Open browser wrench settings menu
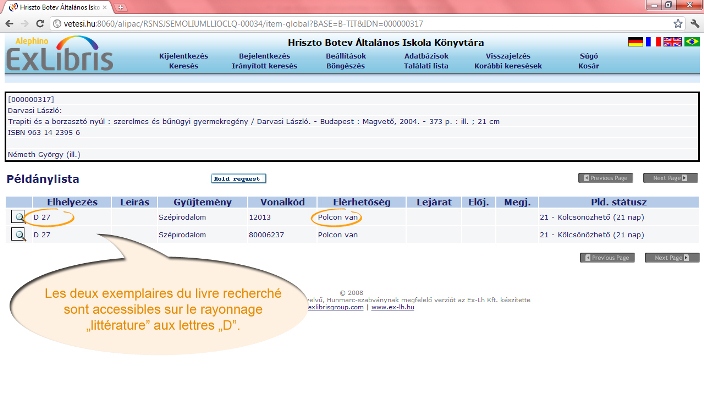The width and height of the screenshot is (704, 396). click(695, 24)
